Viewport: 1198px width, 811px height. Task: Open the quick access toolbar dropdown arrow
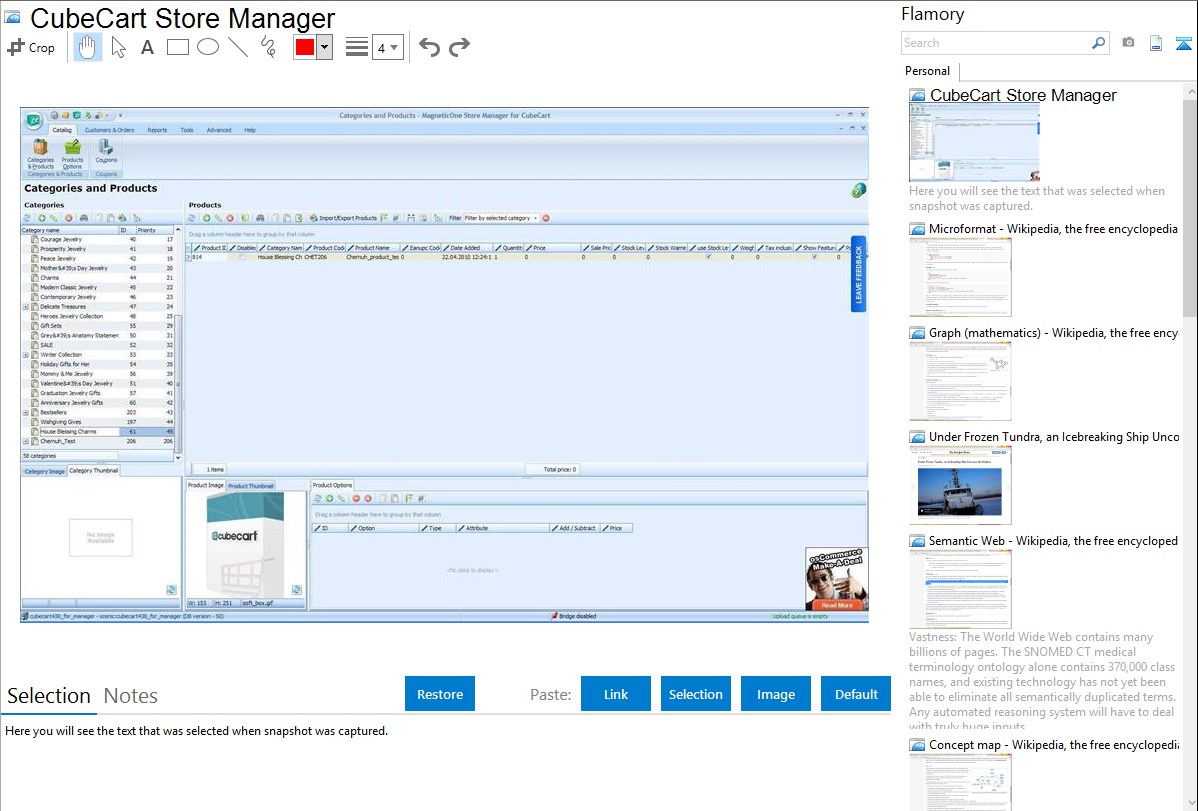point(120,115)
